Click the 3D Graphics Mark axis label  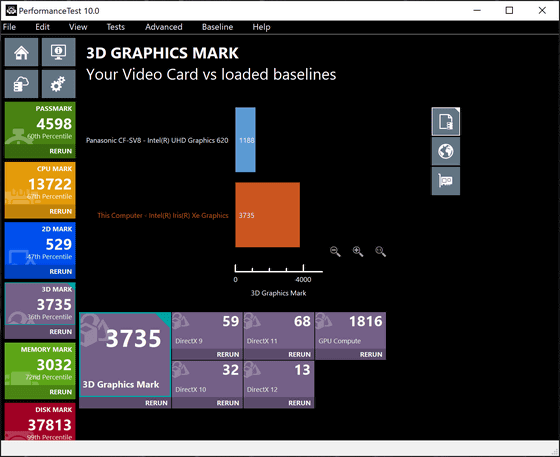278,293
